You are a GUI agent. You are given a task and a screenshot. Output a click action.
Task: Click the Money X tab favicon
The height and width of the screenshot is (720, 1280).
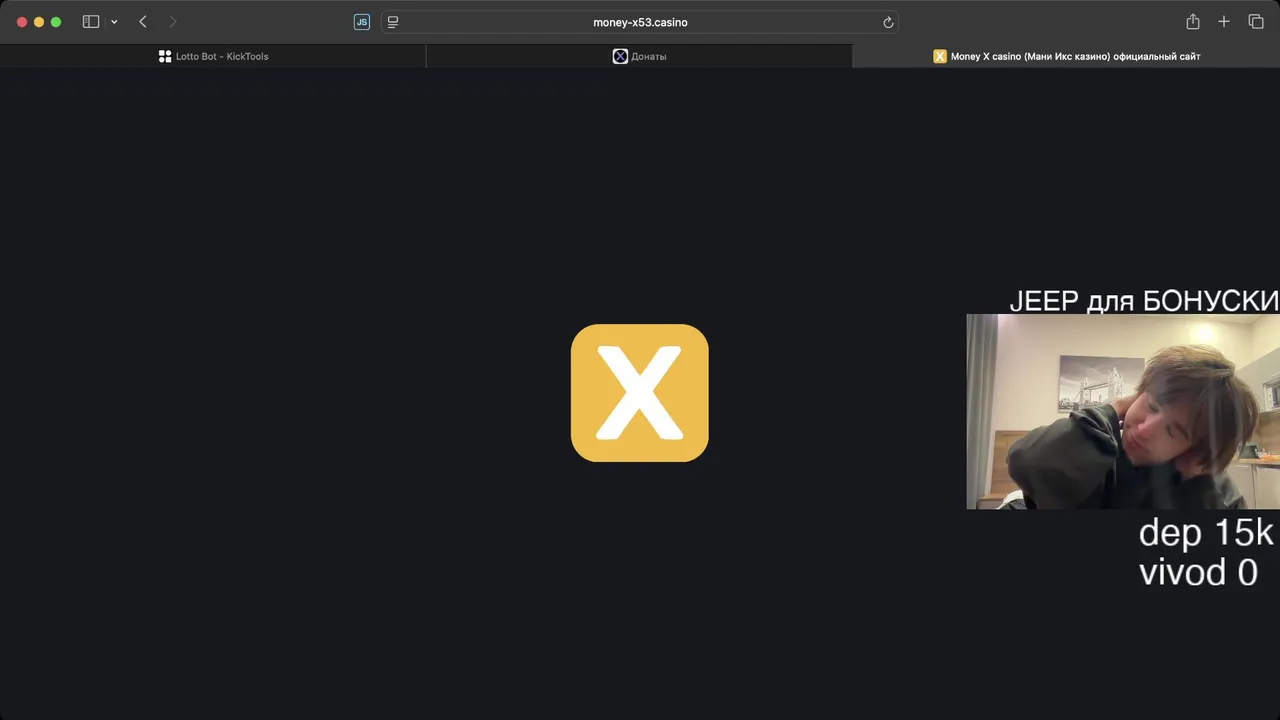pos(940,56)
